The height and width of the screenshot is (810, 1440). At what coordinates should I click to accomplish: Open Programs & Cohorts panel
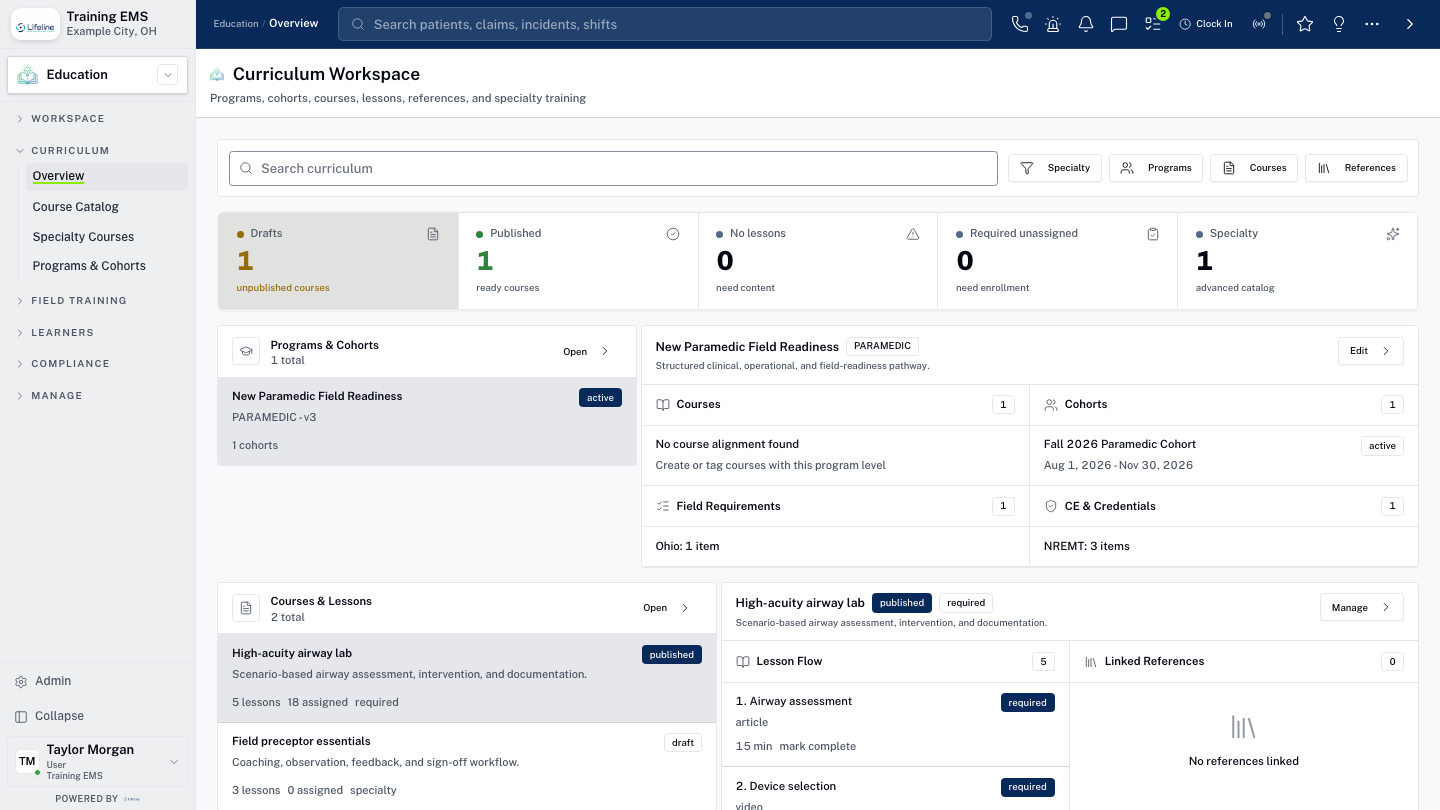click(x=587, y=351)
